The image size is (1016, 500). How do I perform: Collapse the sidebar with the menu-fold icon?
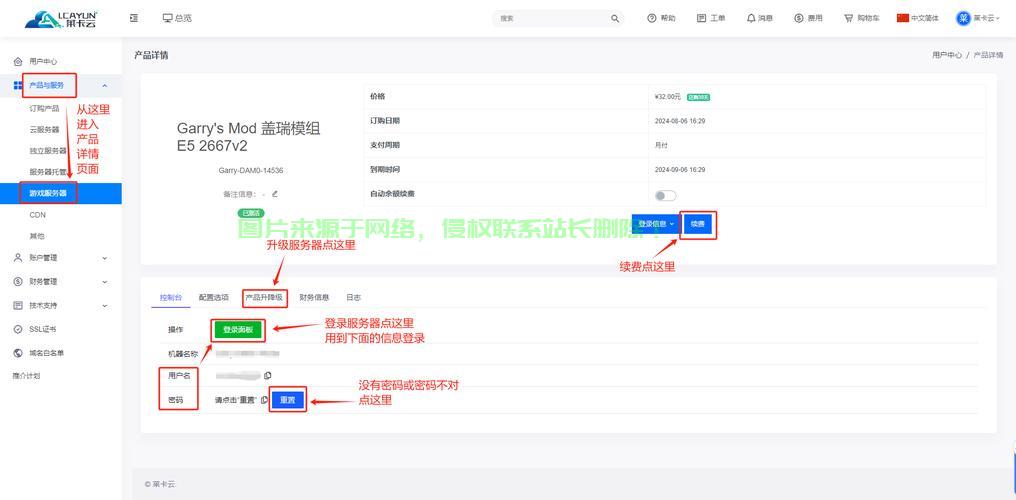click(x=133, y=18)
